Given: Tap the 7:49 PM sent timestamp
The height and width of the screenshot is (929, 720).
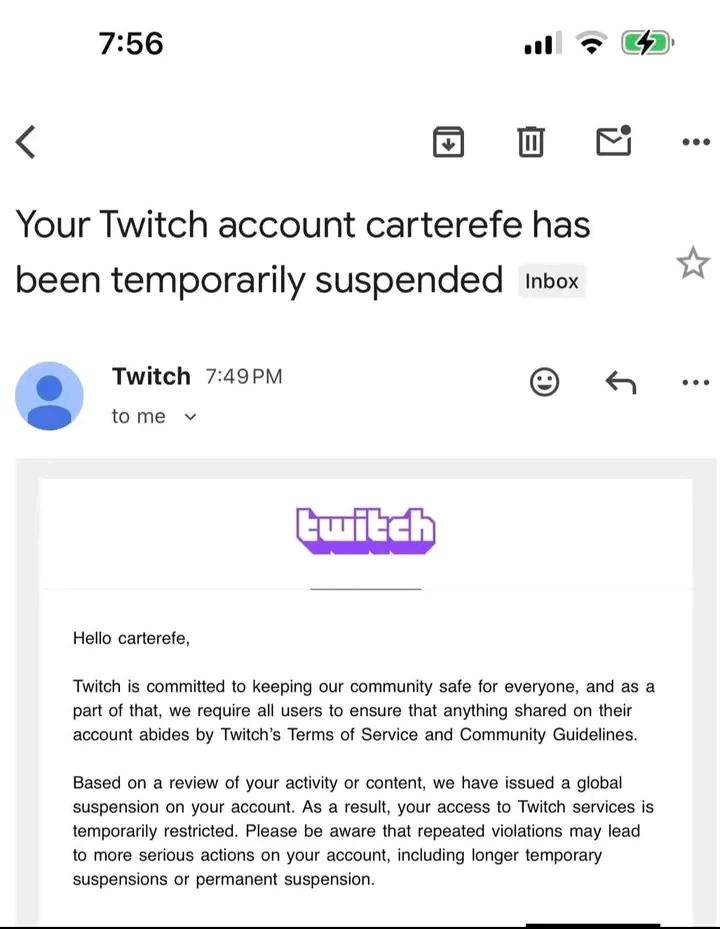Looking at the screenshot, I should pos(244,377).
